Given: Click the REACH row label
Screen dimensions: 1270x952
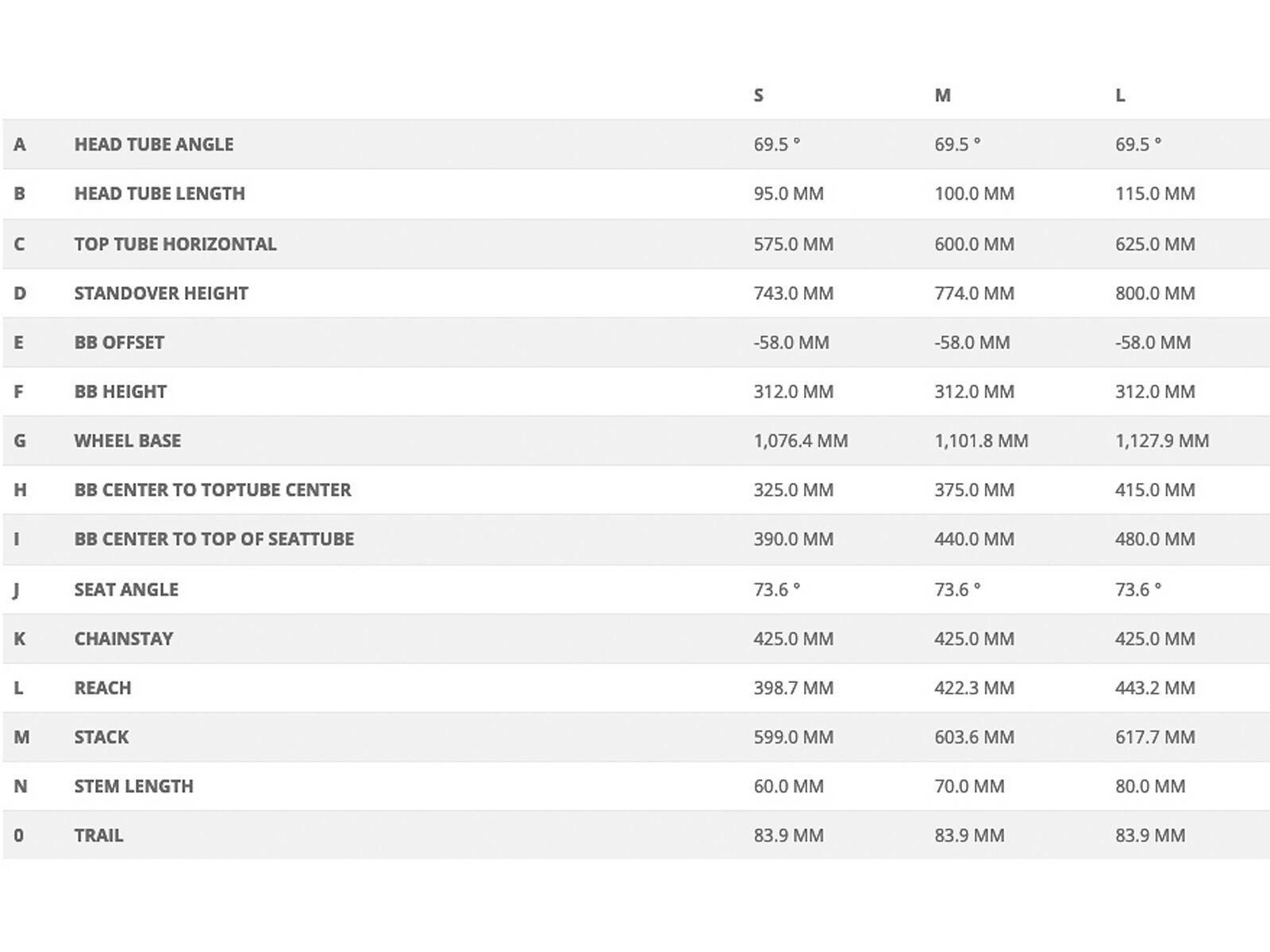Looking at the screenshot, I should [102, 688].
